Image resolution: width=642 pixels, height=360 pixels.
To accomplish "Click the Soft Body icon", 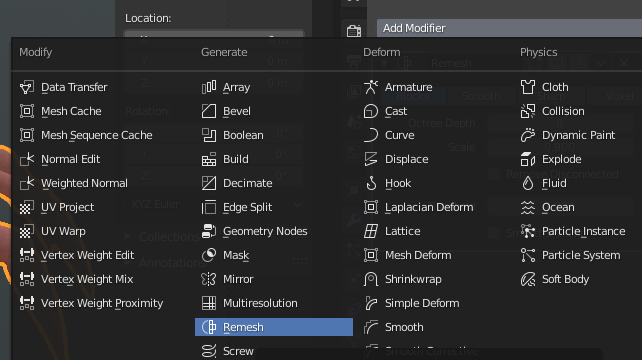I will 528,279.
